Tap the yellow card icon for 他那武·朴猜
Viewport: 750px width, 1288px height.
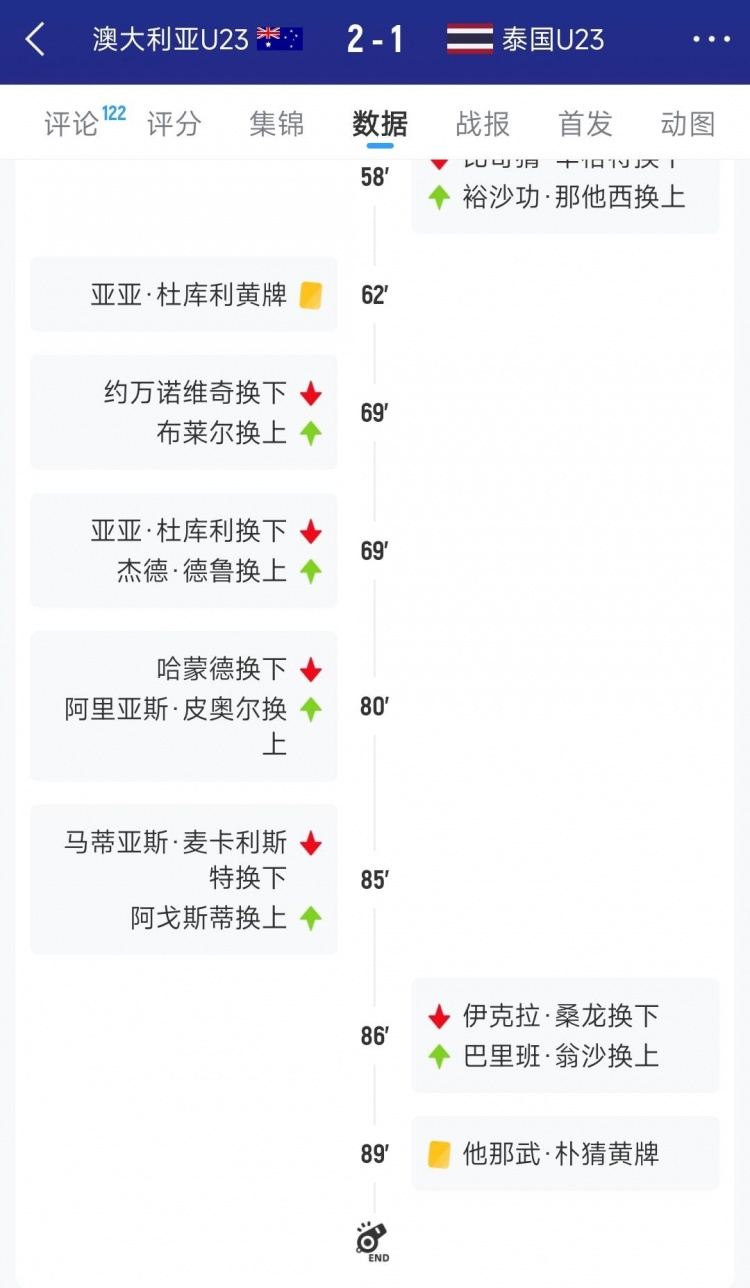click(x=439, y=1154)
